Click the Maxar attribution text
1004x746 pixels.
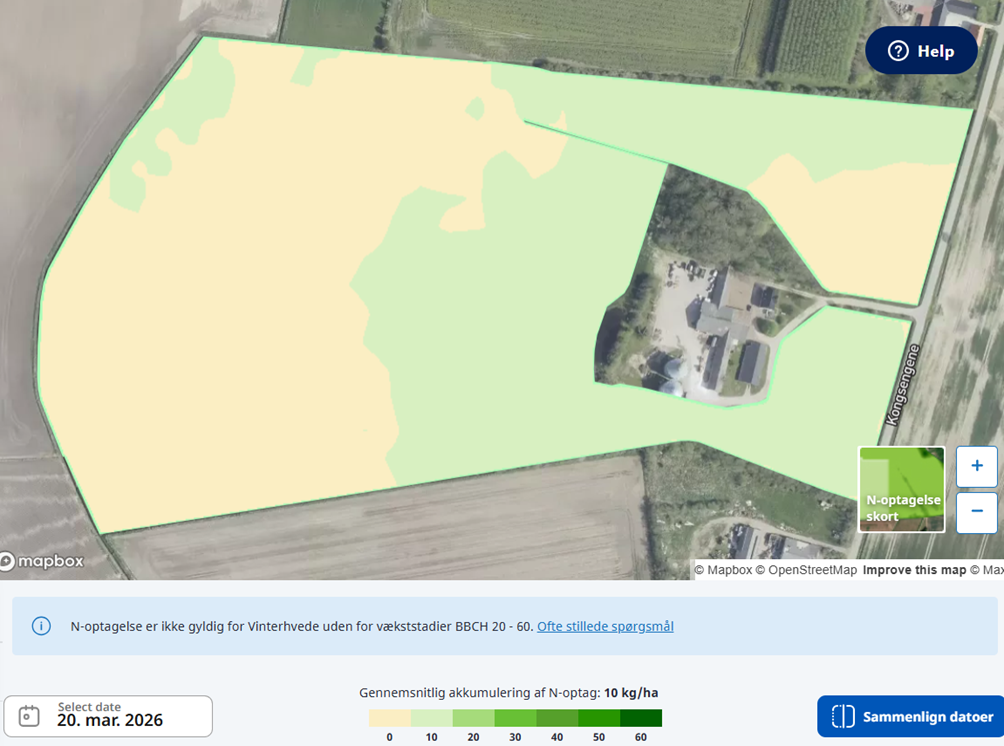988,569
